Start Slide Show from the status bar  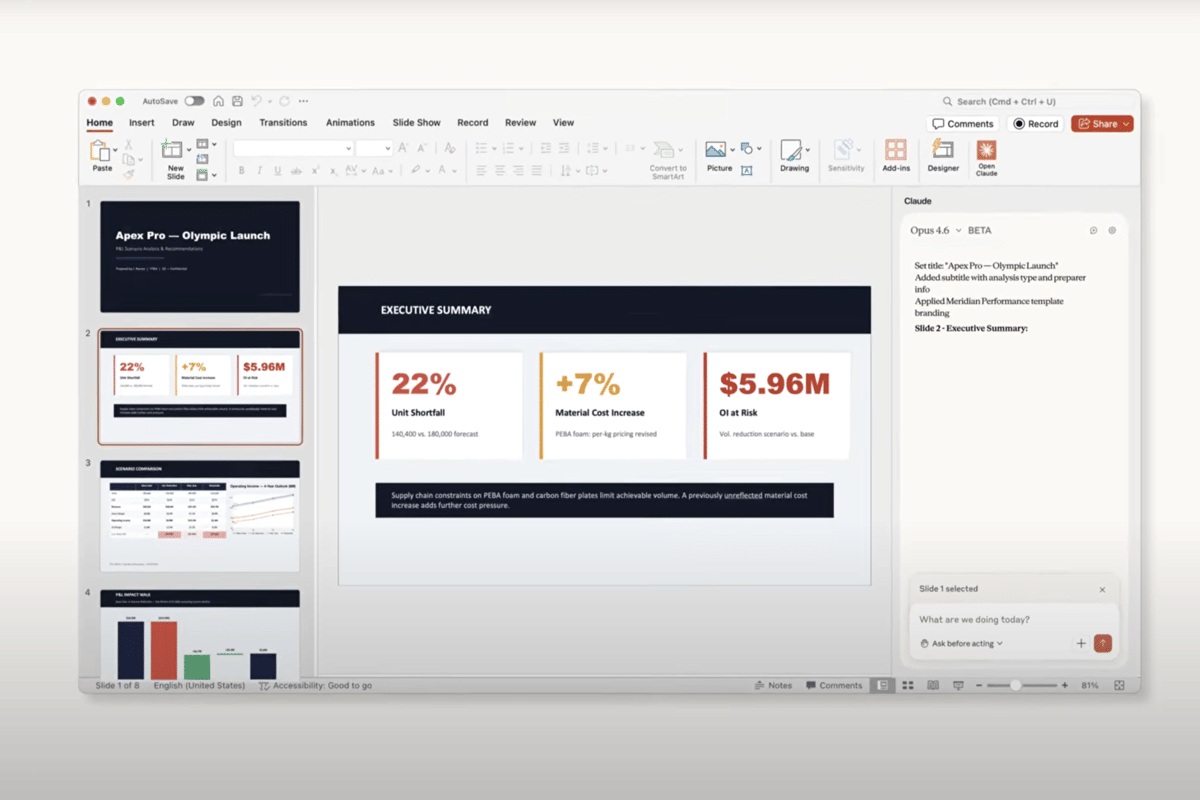958,685
